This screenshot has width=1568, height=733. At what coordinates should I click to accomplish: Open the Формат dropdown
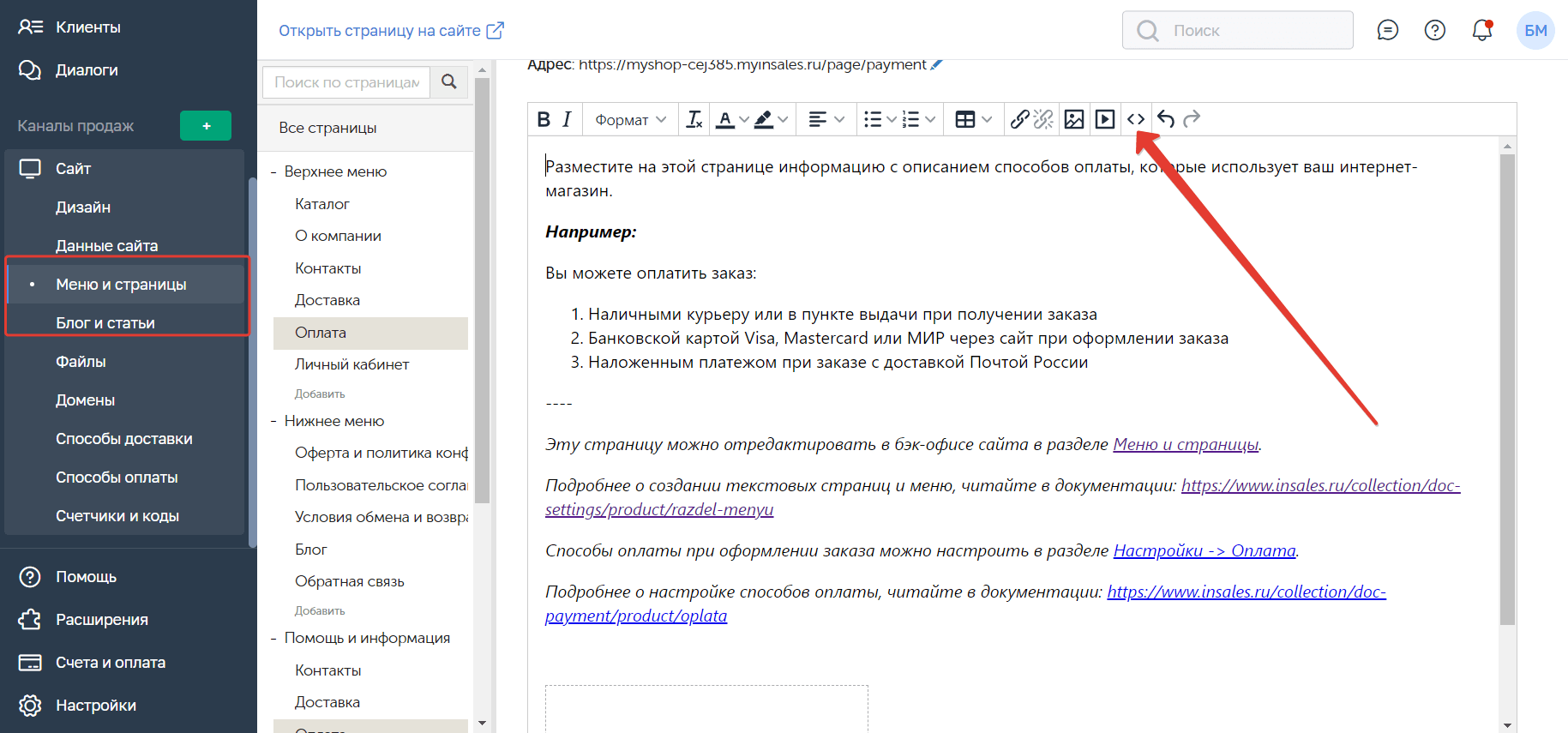[x=630, y=120]
